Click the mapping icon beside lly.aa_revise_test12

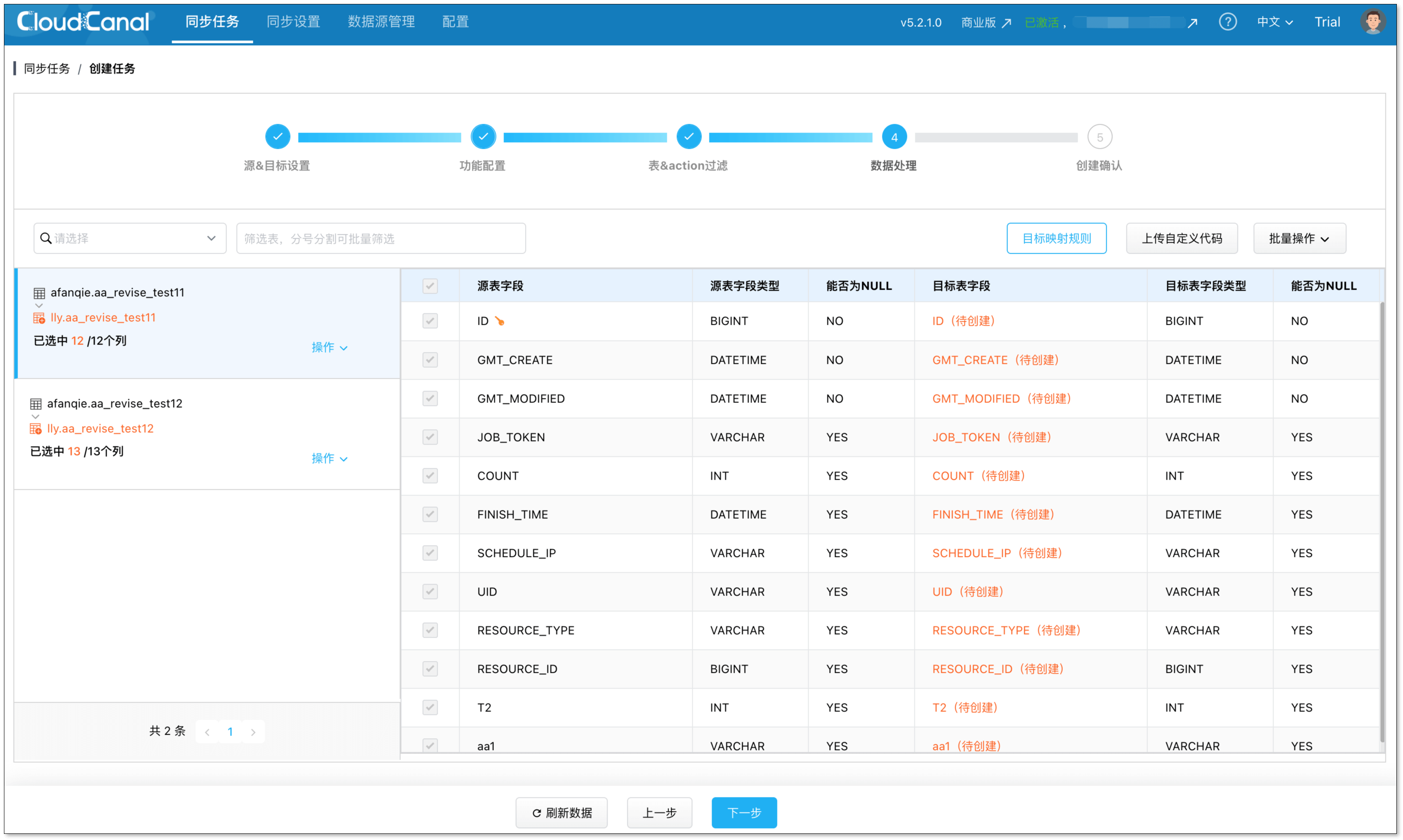(x=35, y=428)
